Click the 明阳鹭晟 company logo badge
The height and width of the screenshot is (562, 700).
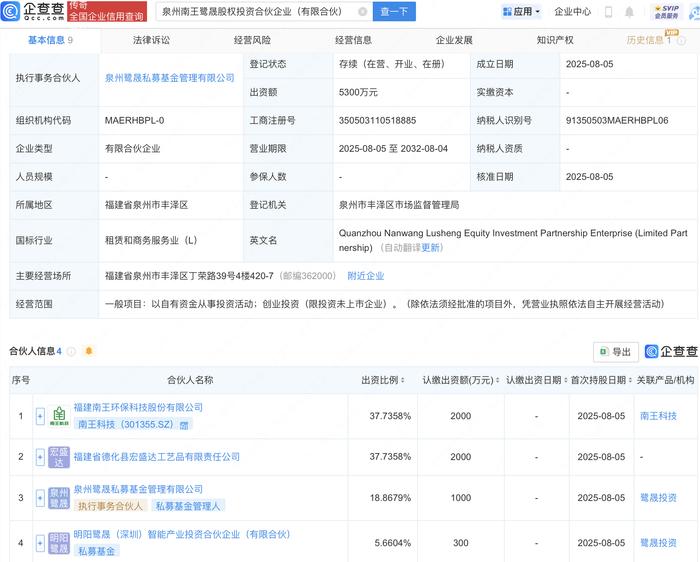click(59, 543)
